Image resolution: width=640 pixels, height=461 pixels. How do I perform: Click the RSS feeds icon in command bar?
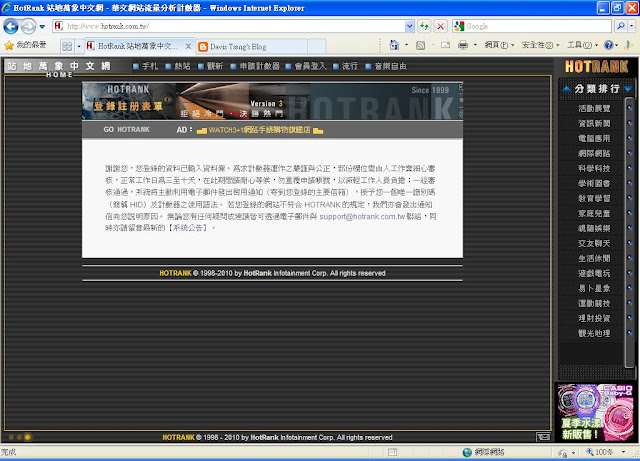[420, 45]
